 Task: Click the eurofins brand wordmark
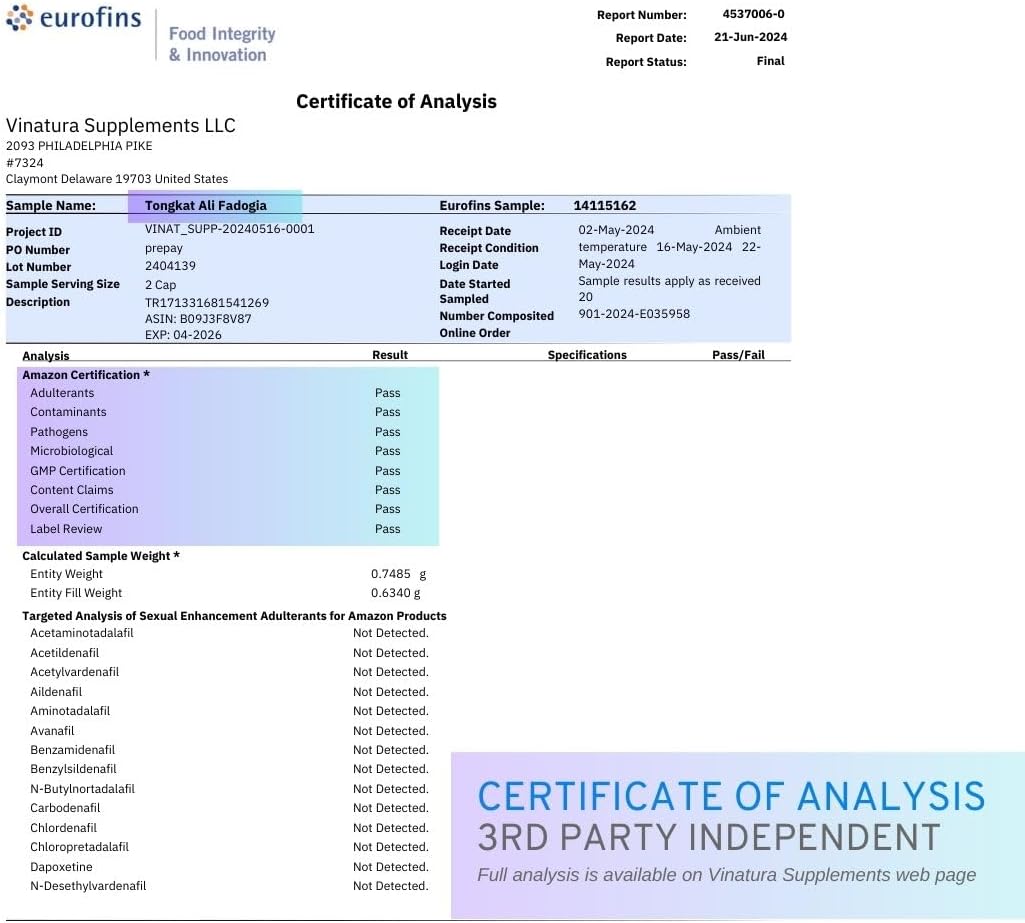tap(90, 18)
